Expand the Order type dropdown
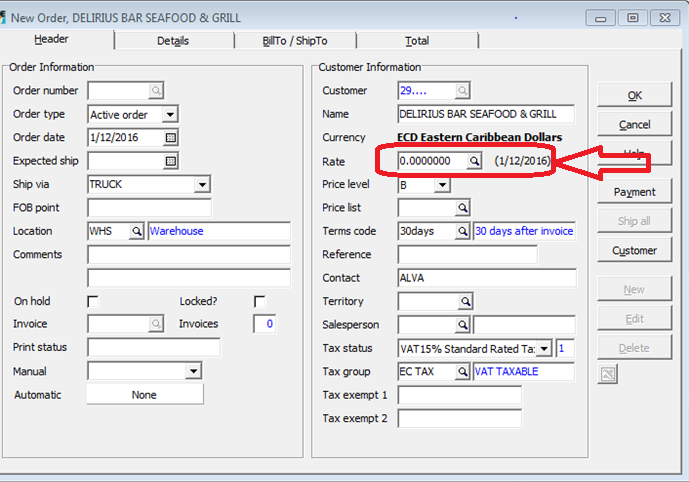689x482 pixels. point(170,115)
